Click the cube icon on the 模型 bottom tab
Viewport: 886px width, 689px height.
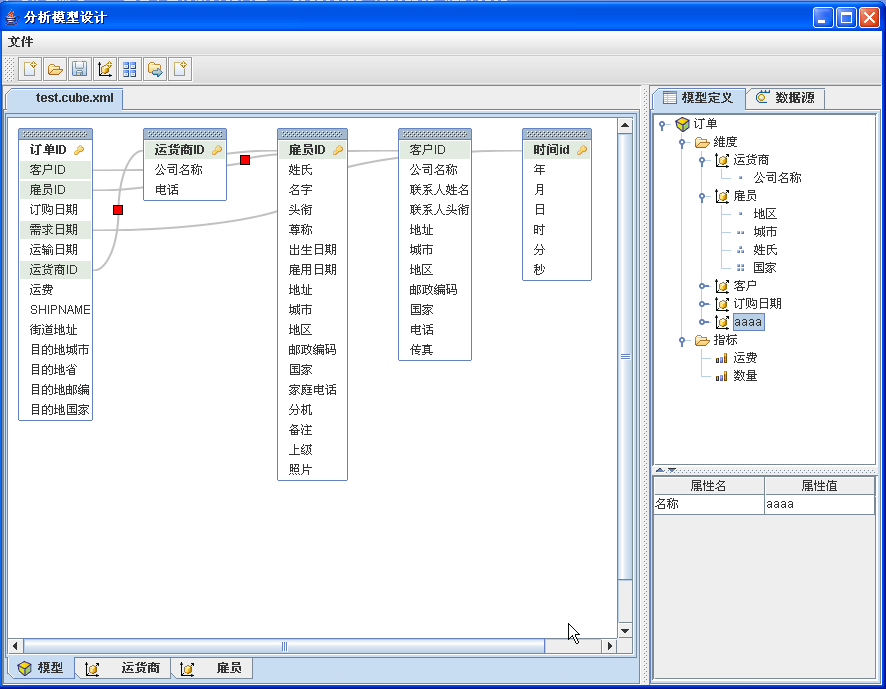(x=25, y=668)
